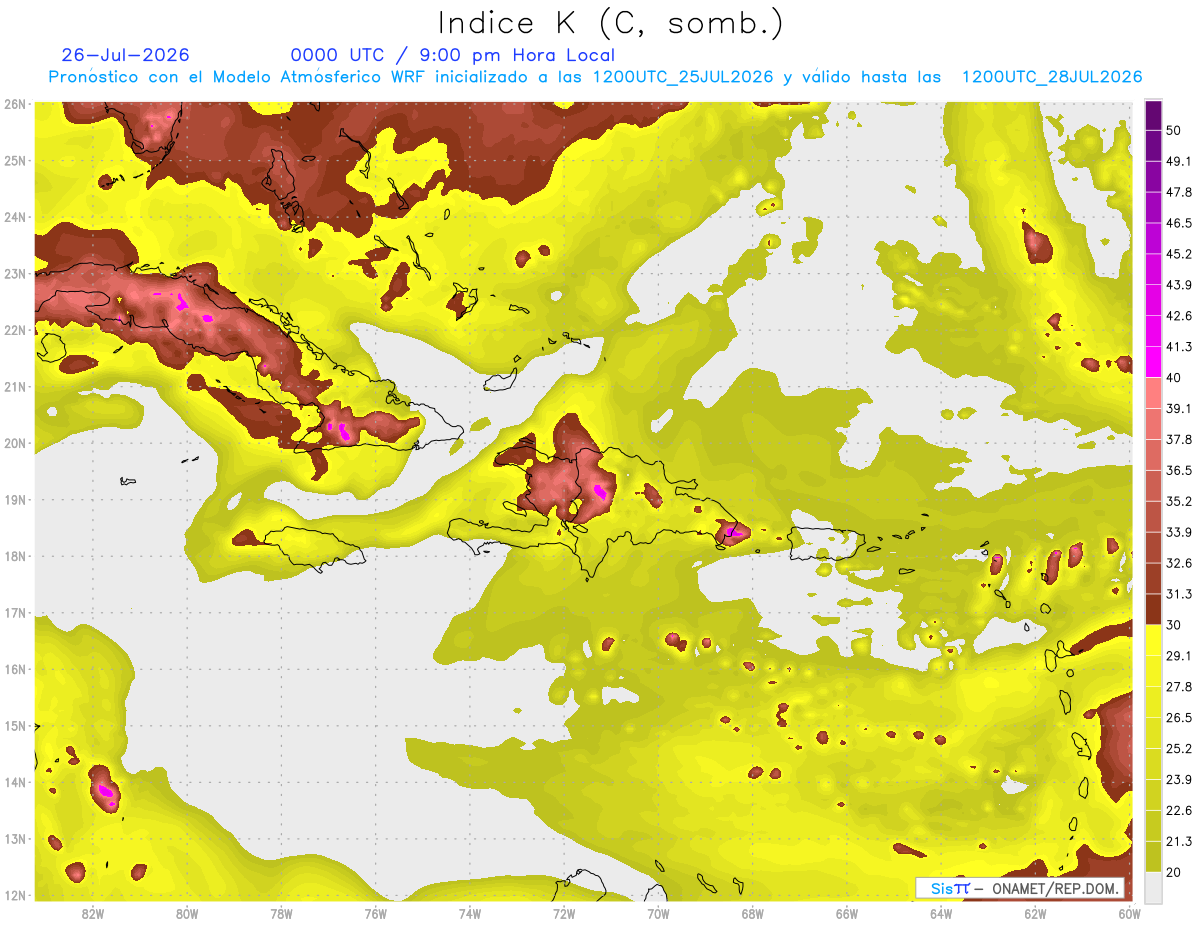The height and width of the screenshot is (927, 1200).
Task: Click the 25N latitude label
Action: click(x=15, y=160)
